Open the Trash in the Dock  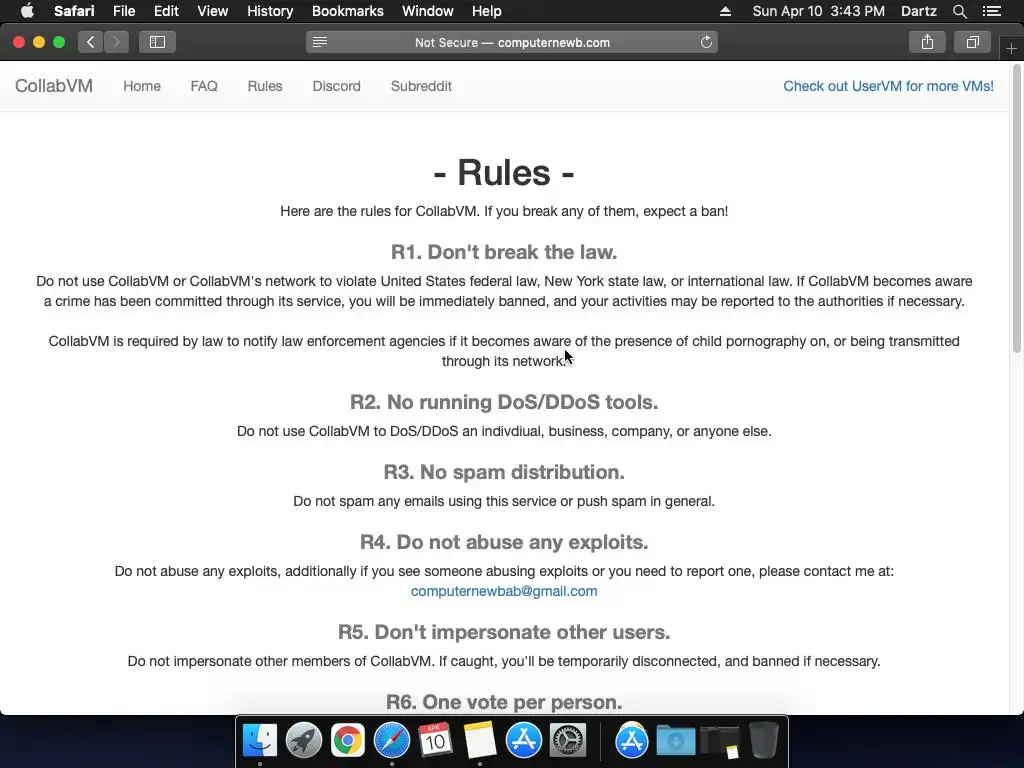tap(763, 741)
